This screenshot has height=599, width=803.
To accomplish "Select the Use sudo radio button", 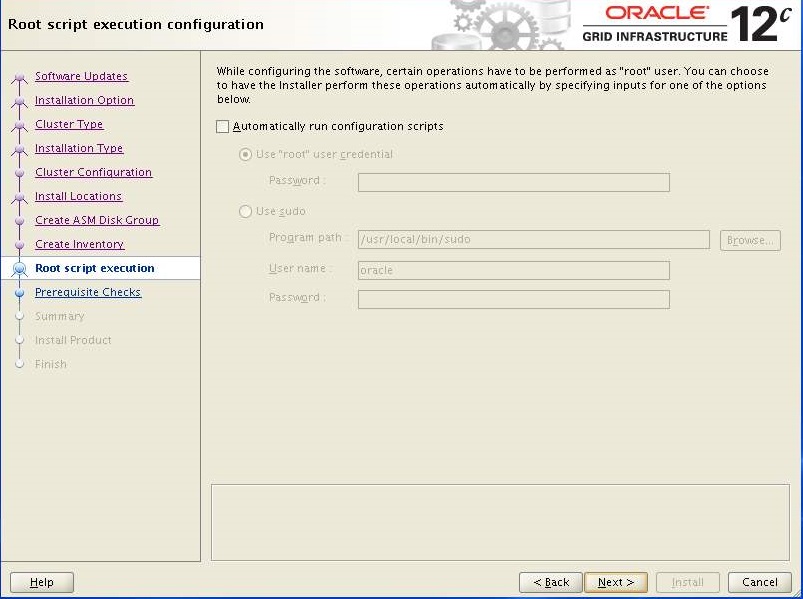I will [246, 211].
